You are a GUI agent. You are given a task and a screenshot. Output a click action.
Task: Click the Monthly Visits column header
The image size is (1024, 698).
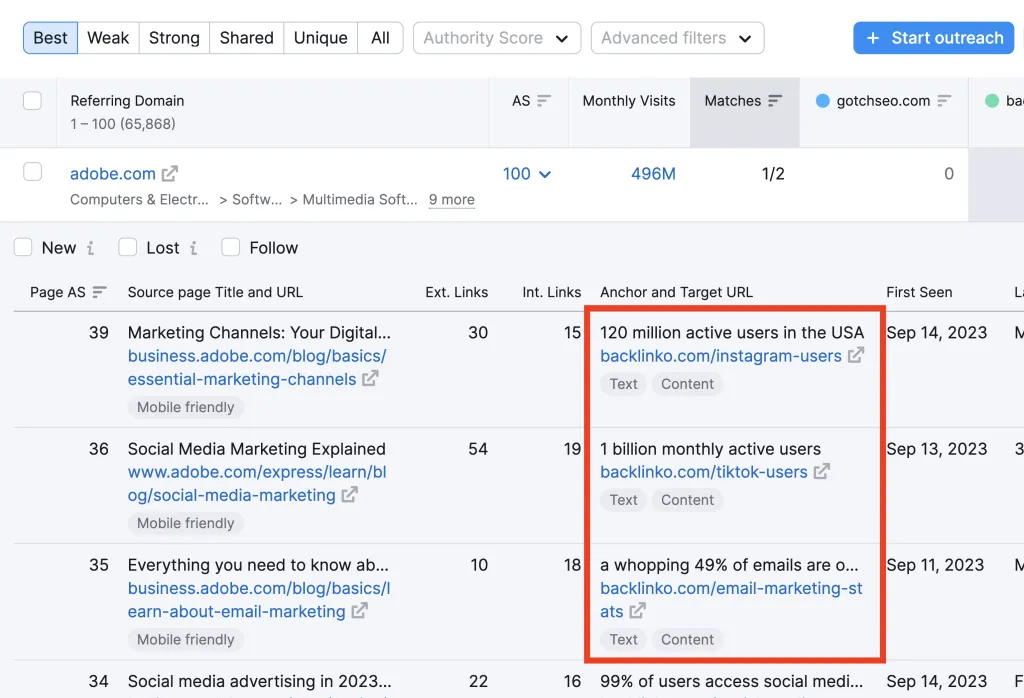click(x=629, y=101)
